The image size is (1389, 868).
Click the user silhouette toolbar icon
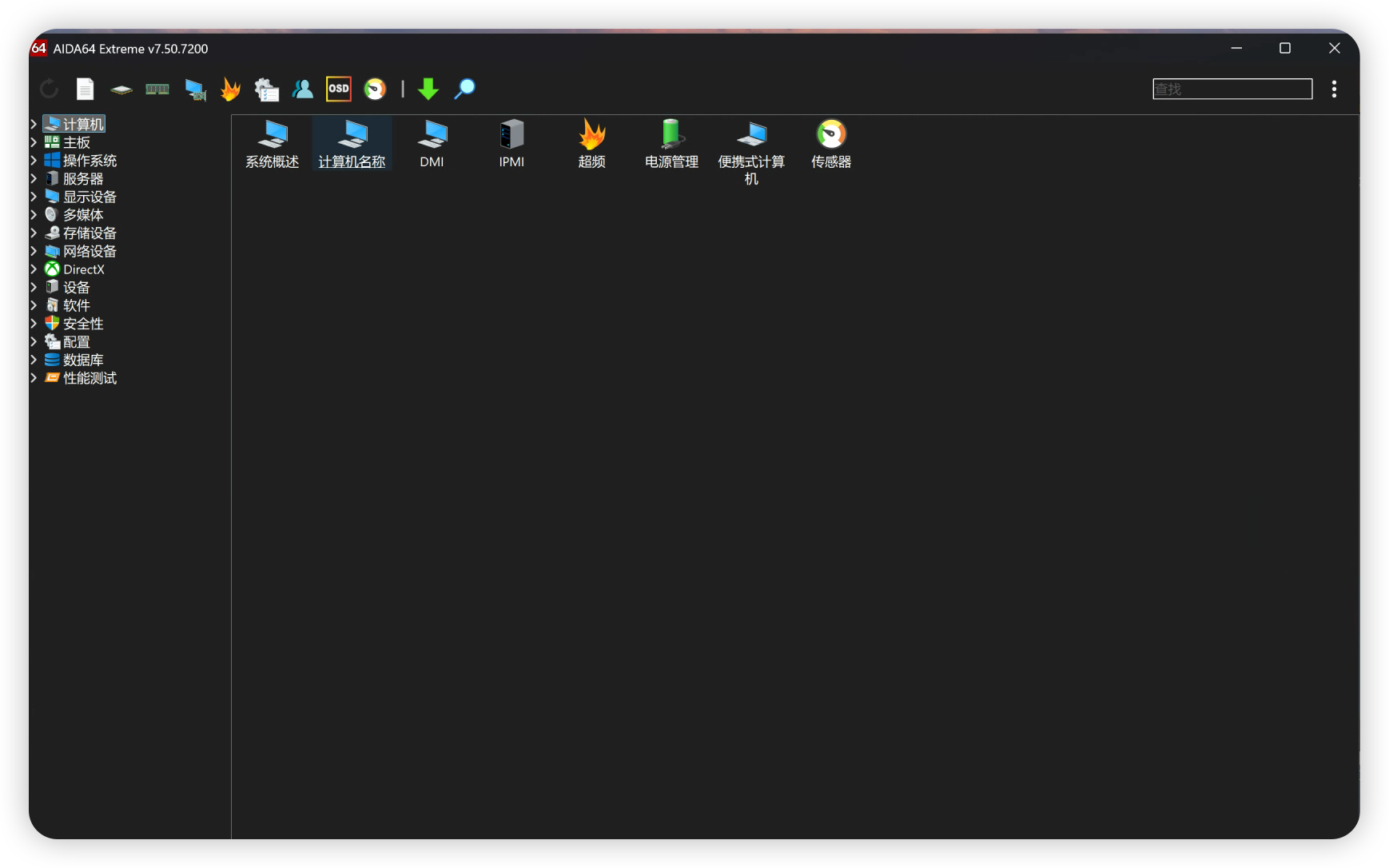[302, 89]
